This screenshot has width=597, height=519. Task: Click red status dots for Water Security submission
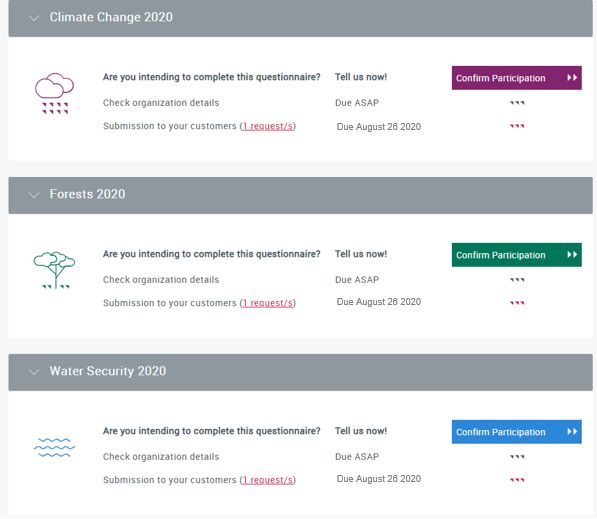click(517, 480)
